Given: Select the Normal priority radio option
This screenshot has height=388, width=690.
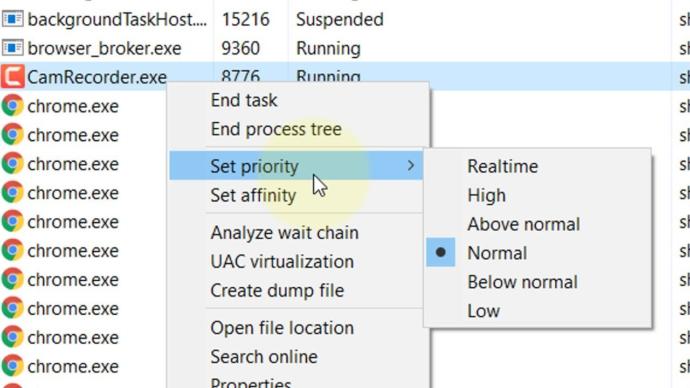Looking at the screenshot, I should (x=440, y=253).
